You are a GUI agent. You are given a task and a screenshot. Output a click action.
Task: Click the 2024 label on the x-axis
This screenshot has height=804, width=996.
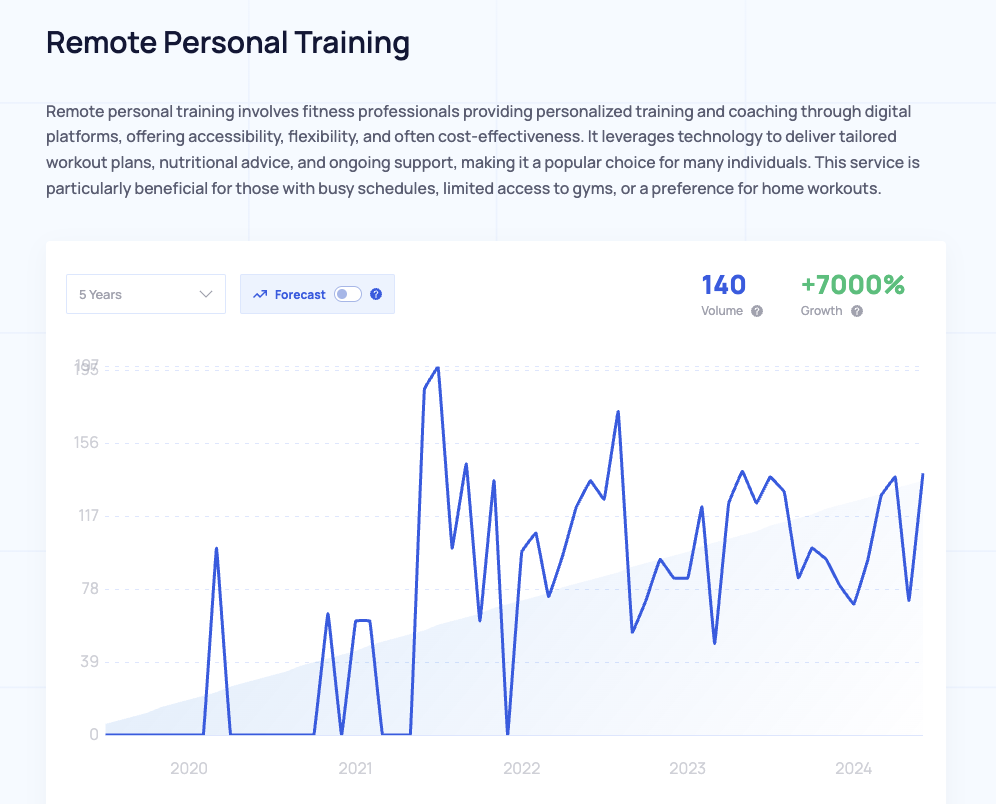pyautogui.click(x=853, y=768)
